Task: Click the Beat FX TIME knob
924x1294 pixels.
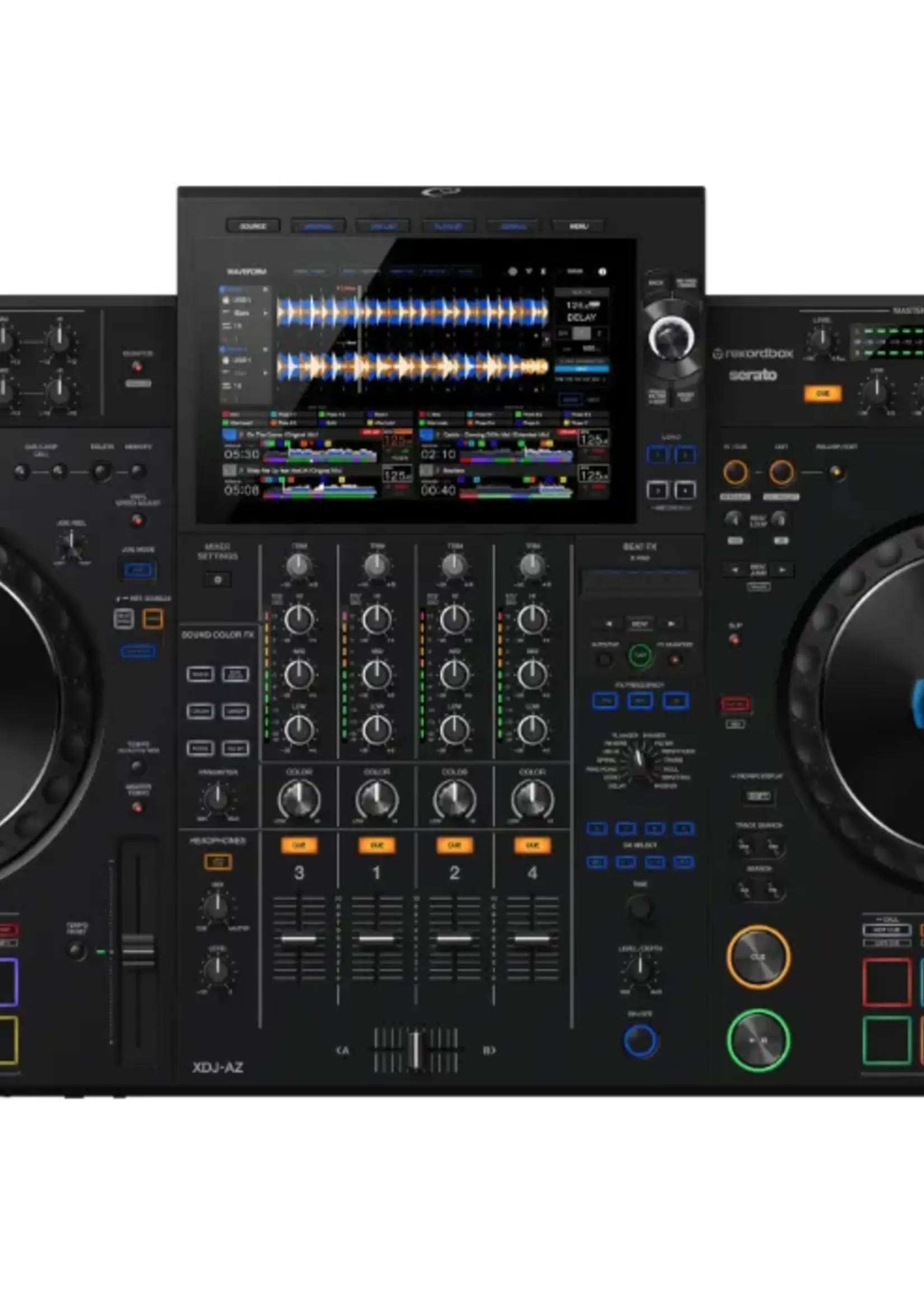Action: pyautogui.click(x=639, y=906)
